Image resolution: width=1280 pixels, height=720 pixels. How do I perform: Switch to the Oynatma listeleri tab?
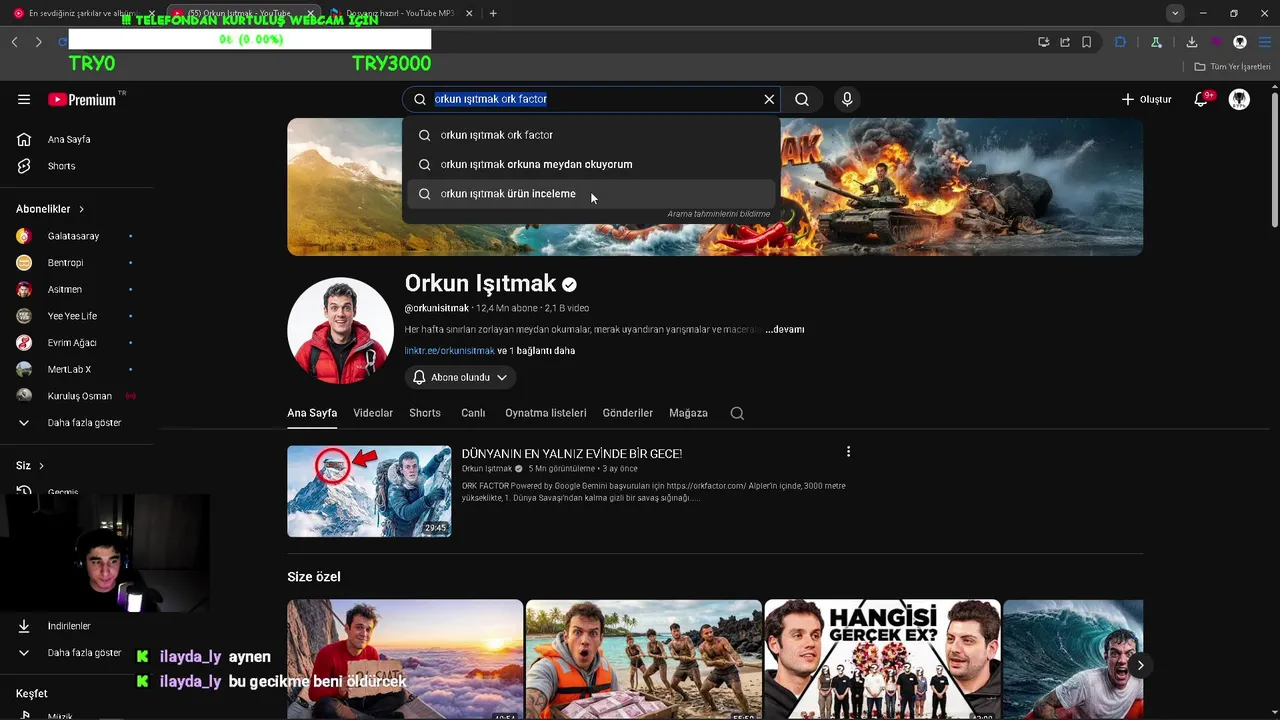(x=546, y=413)
